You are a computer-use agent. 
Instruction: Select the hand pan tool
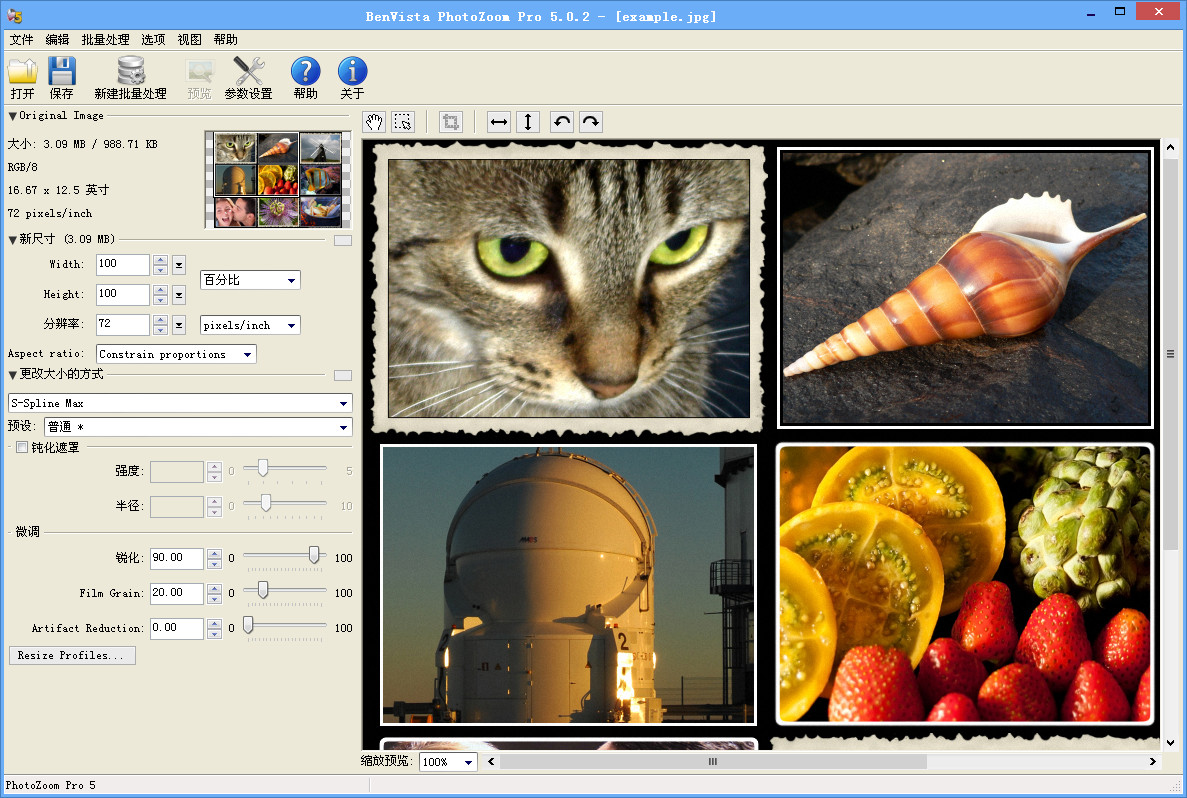pos(374,122)
